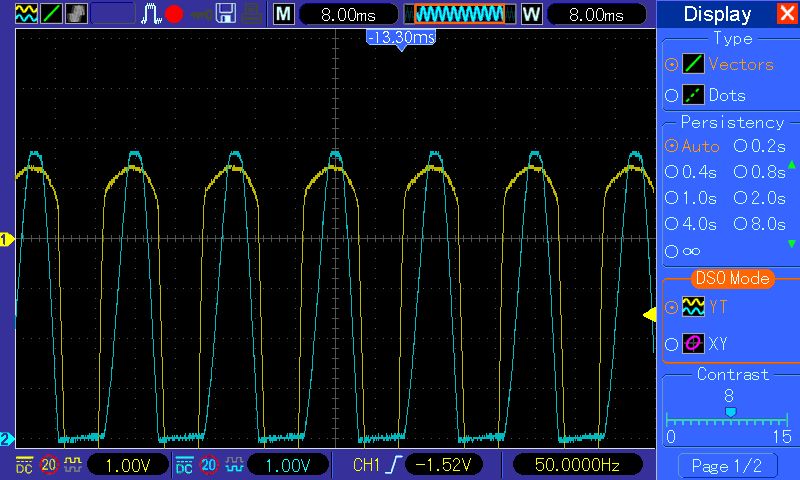
Task: Select 8.0s persistency option
Action: tap(760, 224)
